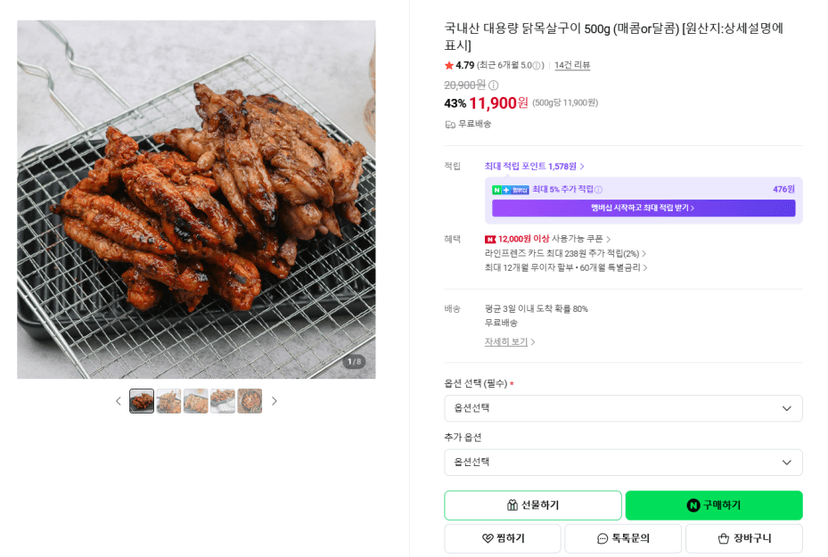This screenshot has width=828, height=557.
Task: Click the info icon beside original price 20,900원
Action: 493,85
